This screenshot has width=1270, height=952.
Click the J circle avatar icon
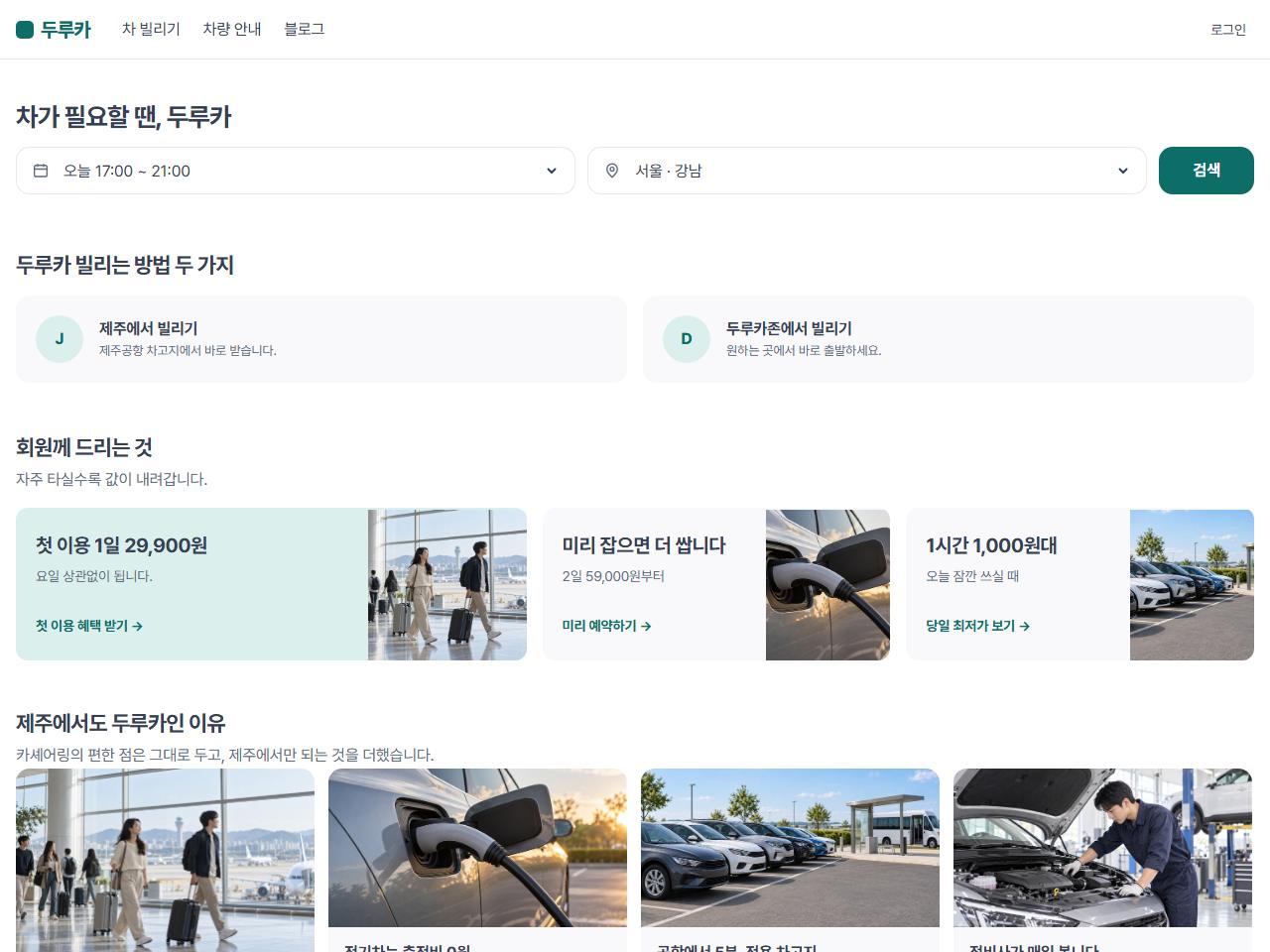[60, 339]
